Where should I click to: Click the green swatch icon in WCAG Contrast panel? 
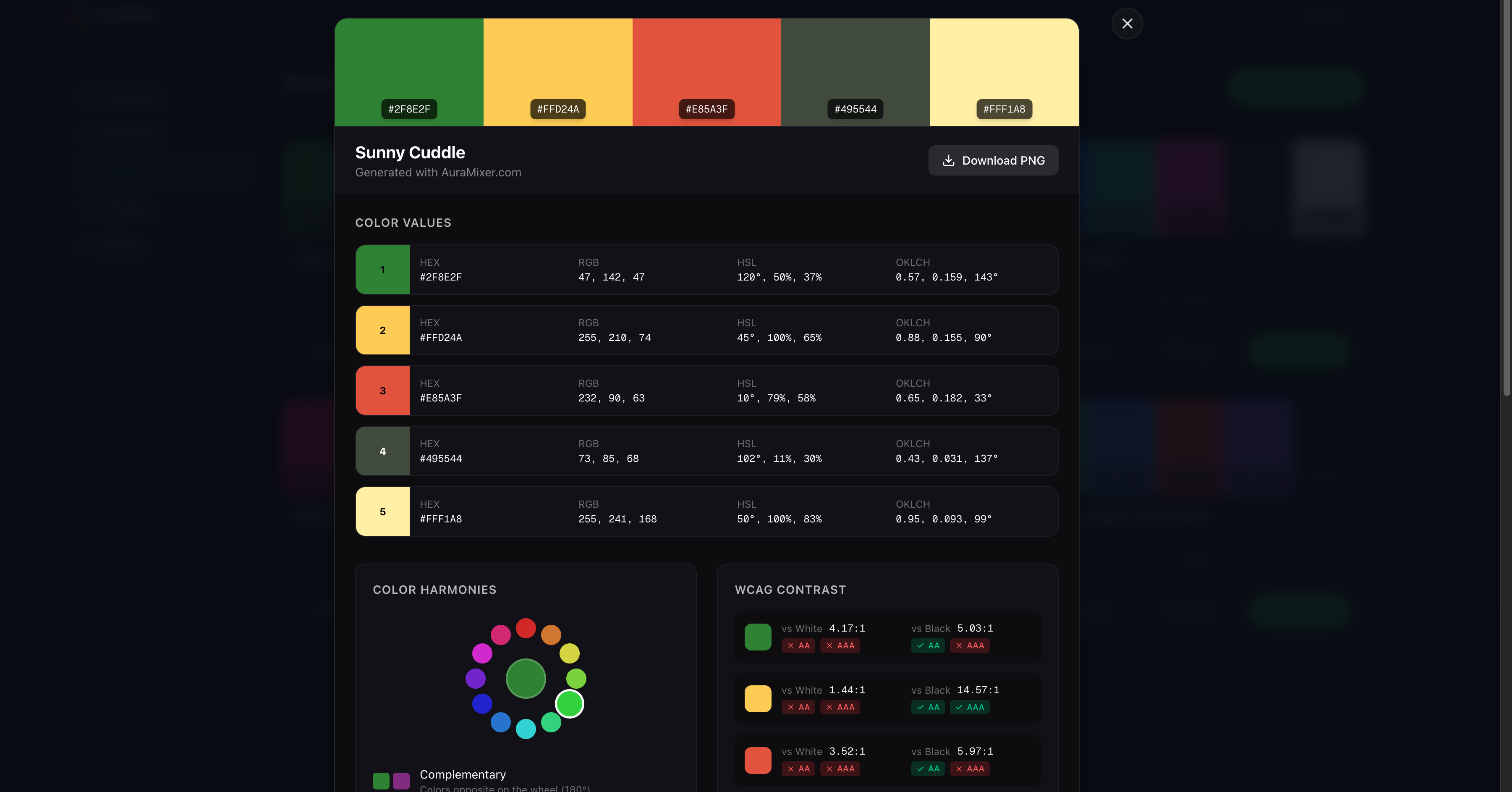(x=758, y=637)
